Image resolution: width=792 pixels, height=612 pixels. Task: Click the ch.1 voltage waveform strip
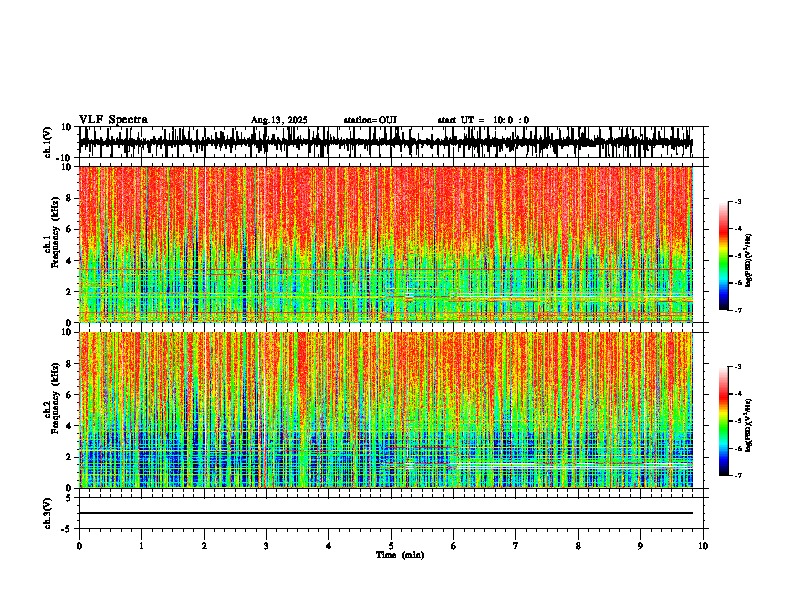pos(385,142)
